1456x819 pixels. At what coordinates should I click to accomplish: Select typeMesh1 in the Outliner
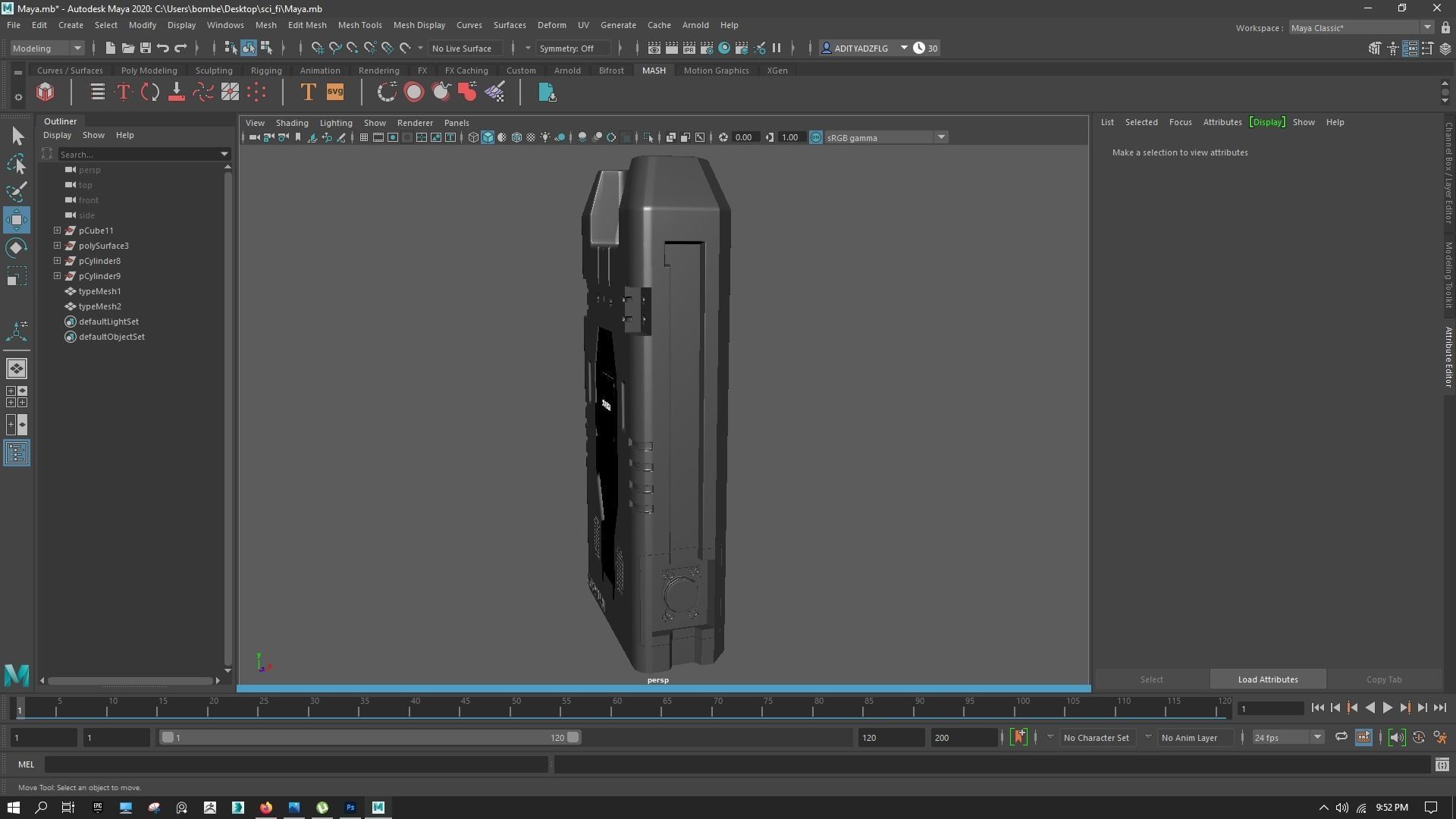(99, 291)
